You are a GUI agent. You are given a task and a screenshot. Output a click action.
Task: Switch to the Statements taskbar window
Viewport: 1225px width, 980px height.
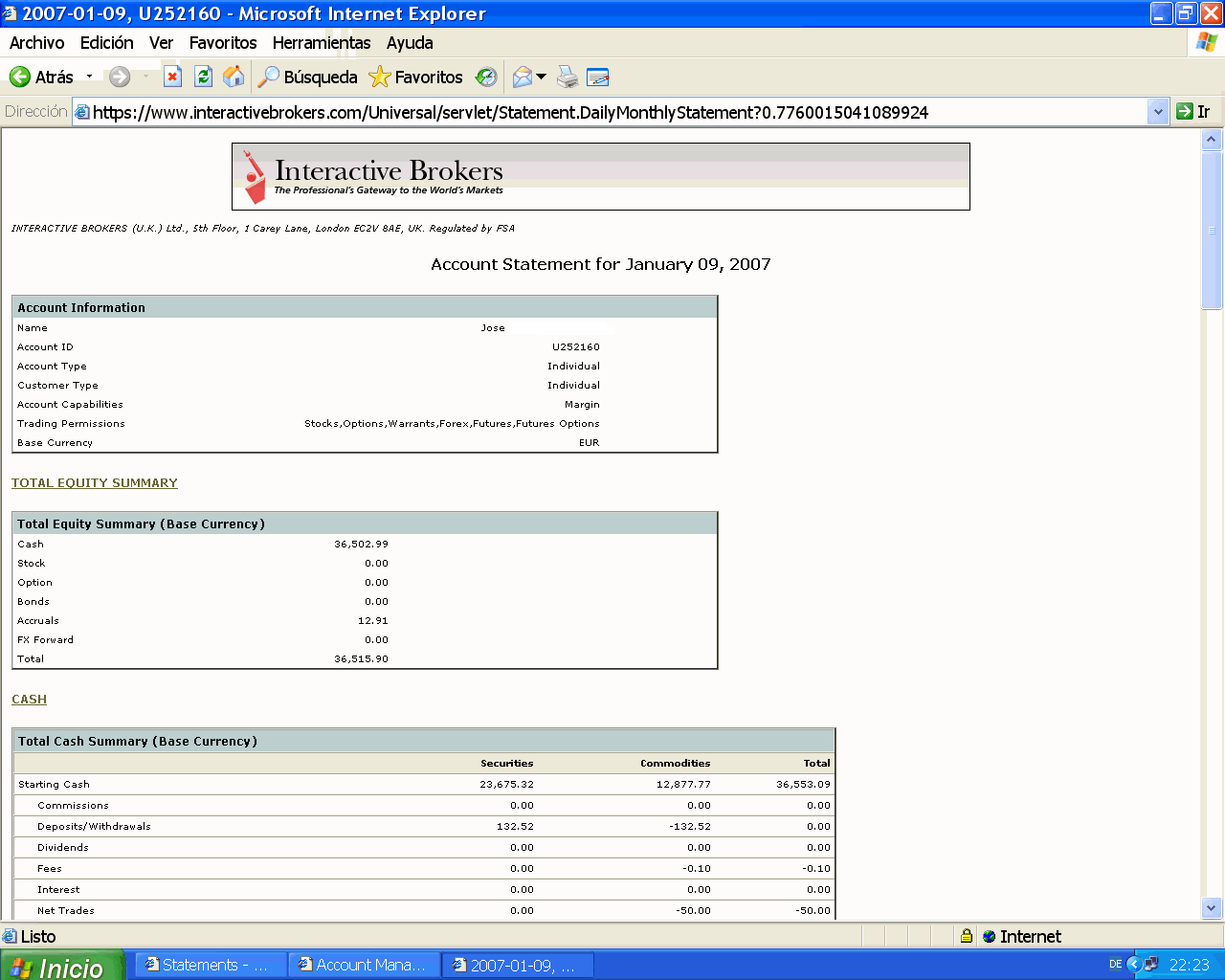point(211,966)
